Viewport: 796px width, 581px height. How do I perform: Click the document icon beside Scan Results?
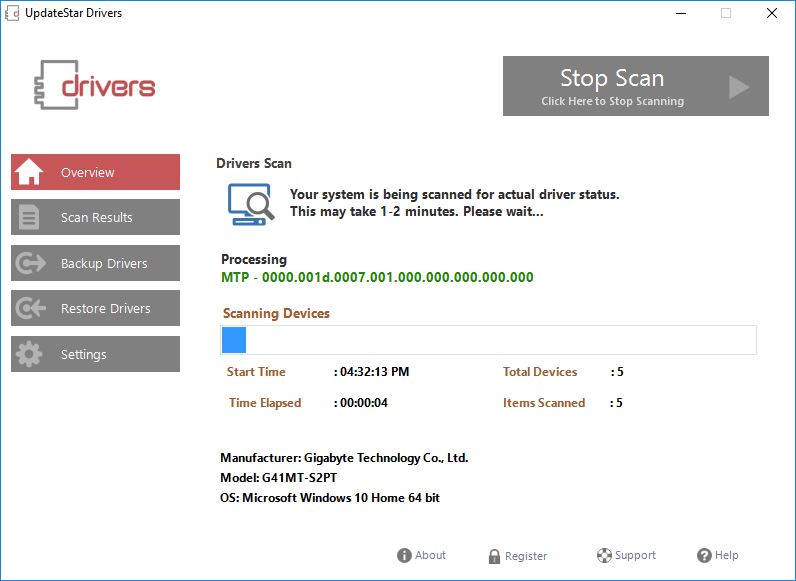29,217
